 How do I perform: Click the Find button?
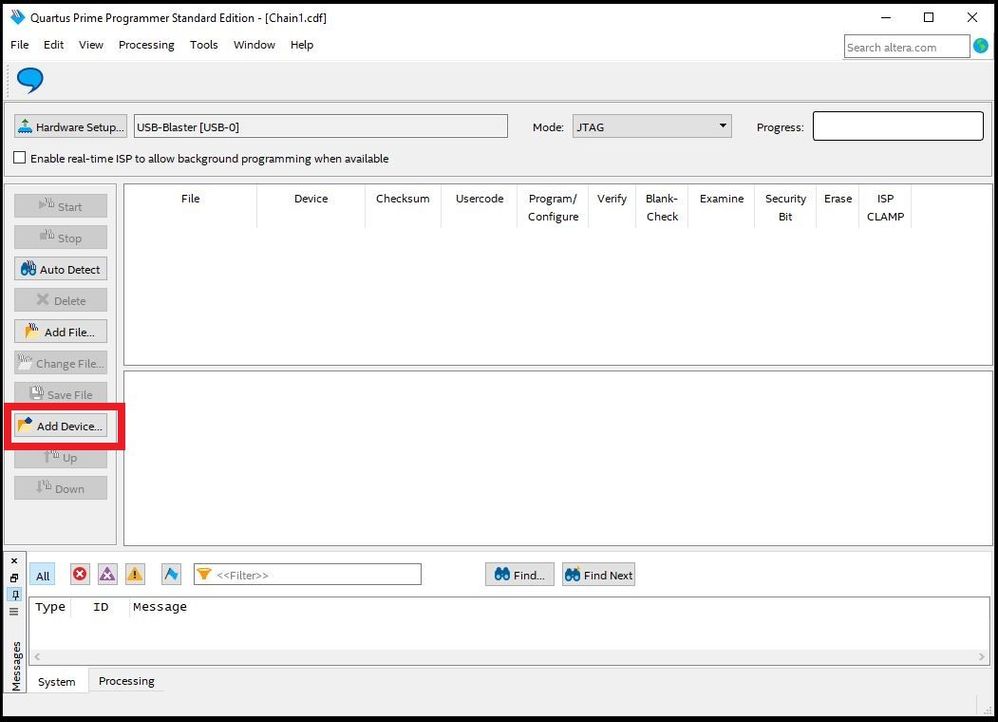click(519, 574)
